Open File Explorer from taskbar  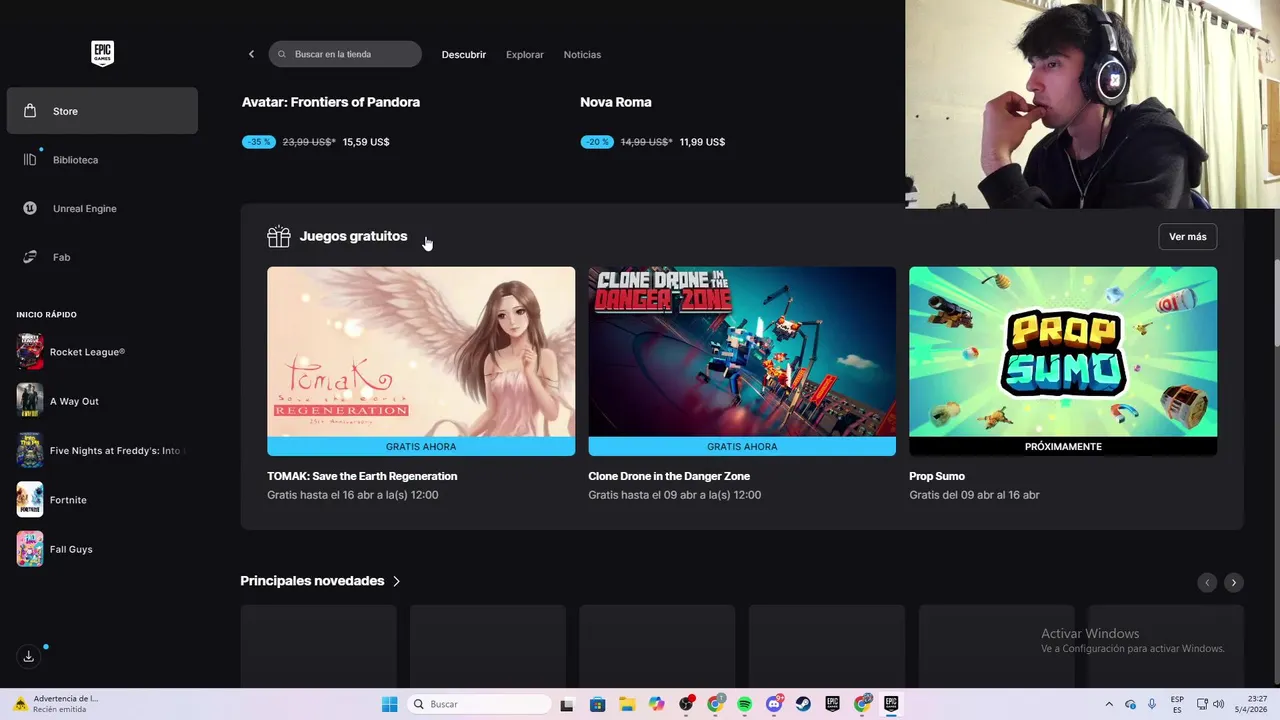(x=627, y=704)
